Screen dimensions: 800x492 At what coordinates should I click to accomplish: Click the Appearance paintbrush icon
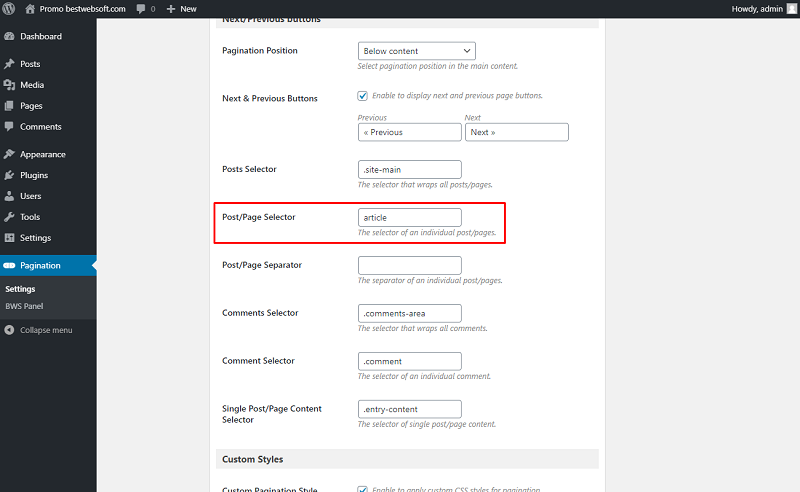[x=9, y=154]
